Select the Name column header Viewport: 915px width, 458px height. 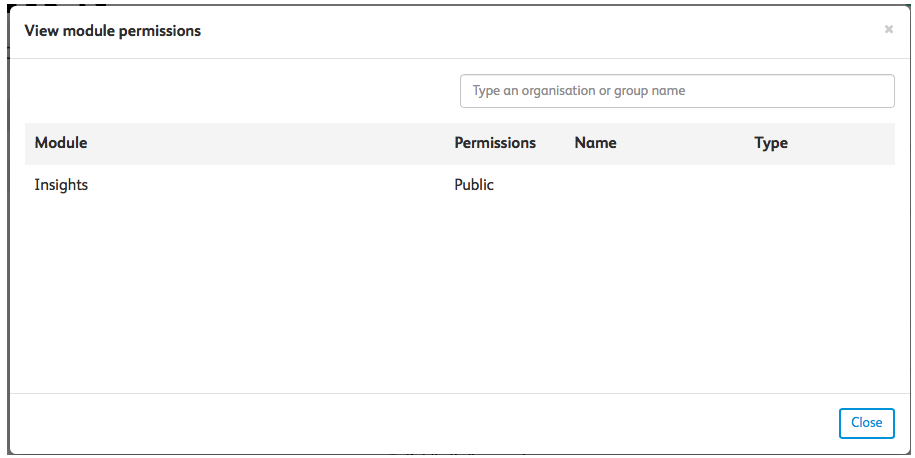(x=595, y=143)
